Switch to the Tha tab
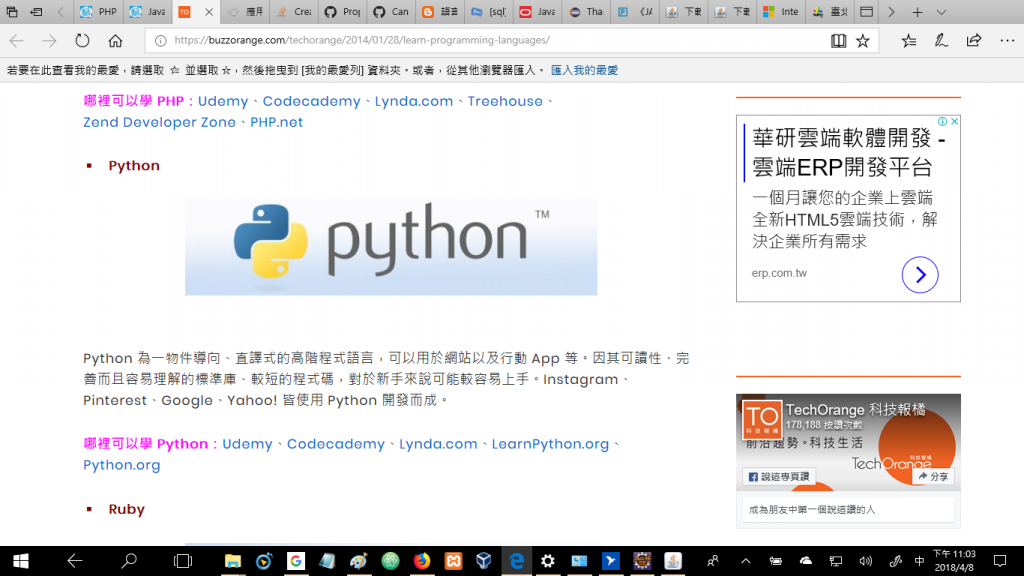 pyautogui.click(x=586, y=12)
